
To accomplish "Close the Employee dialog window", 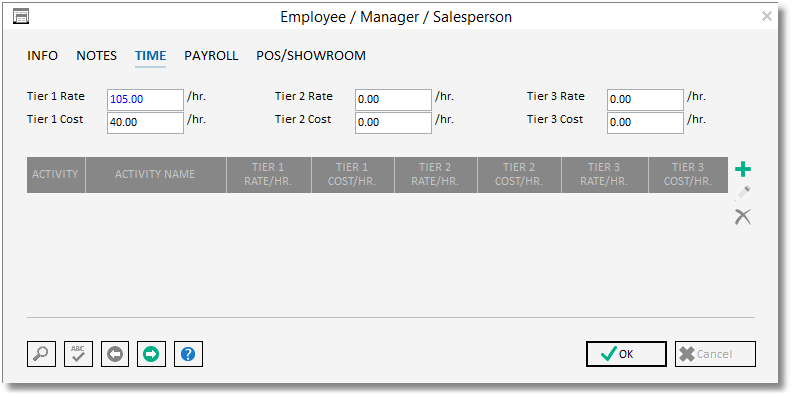I will (767, 16).
